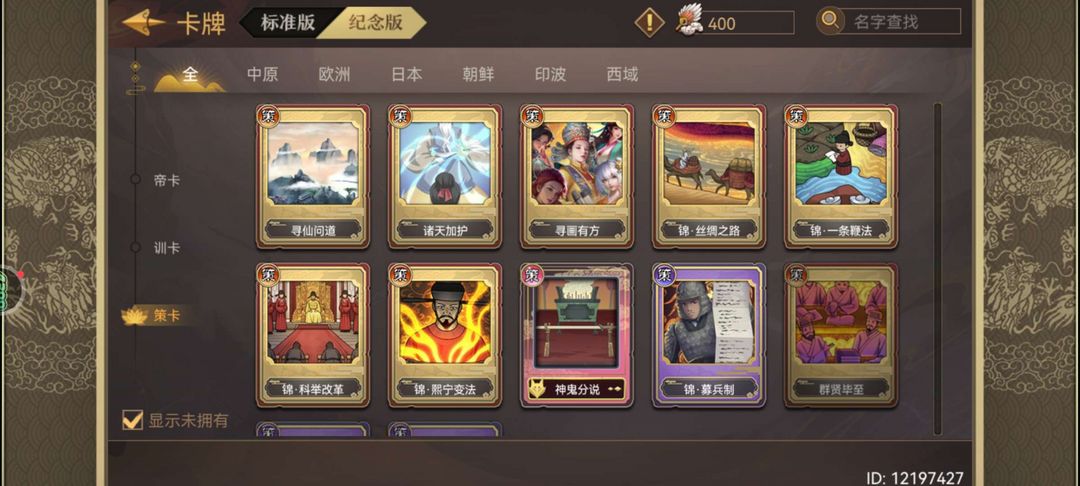Tap the fox icon on 神鬼分说 card

point(537,389)
